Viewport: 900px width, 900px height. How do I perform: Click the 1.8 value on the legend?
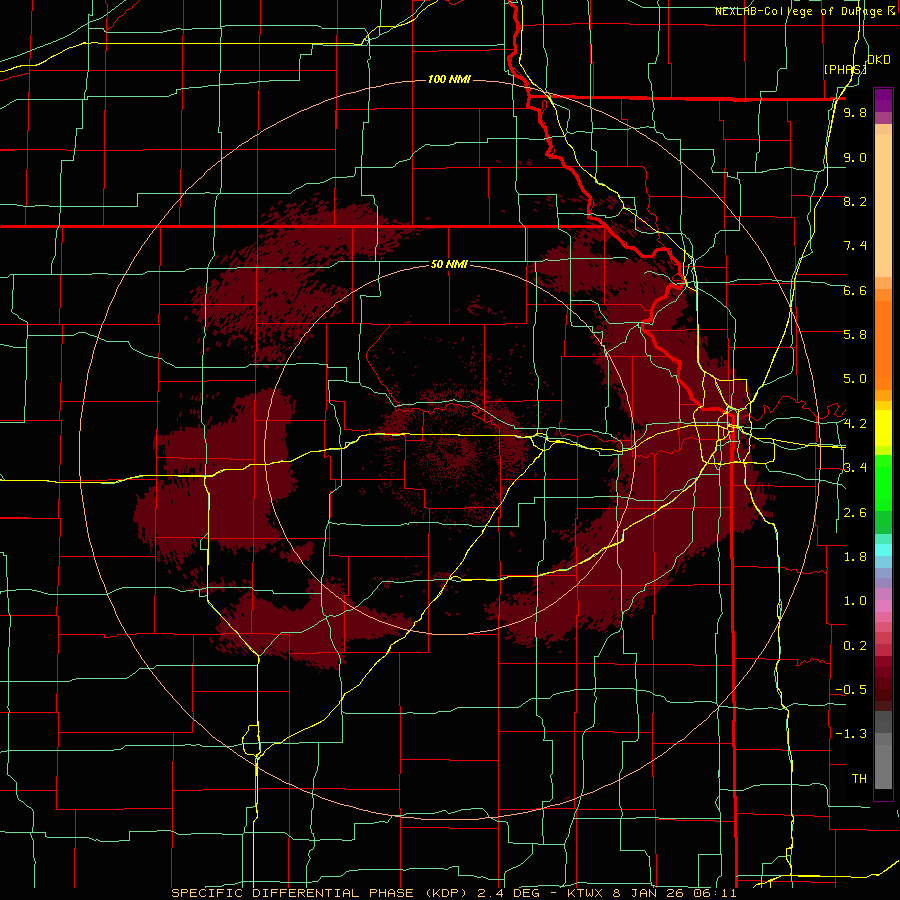(855, 557)
